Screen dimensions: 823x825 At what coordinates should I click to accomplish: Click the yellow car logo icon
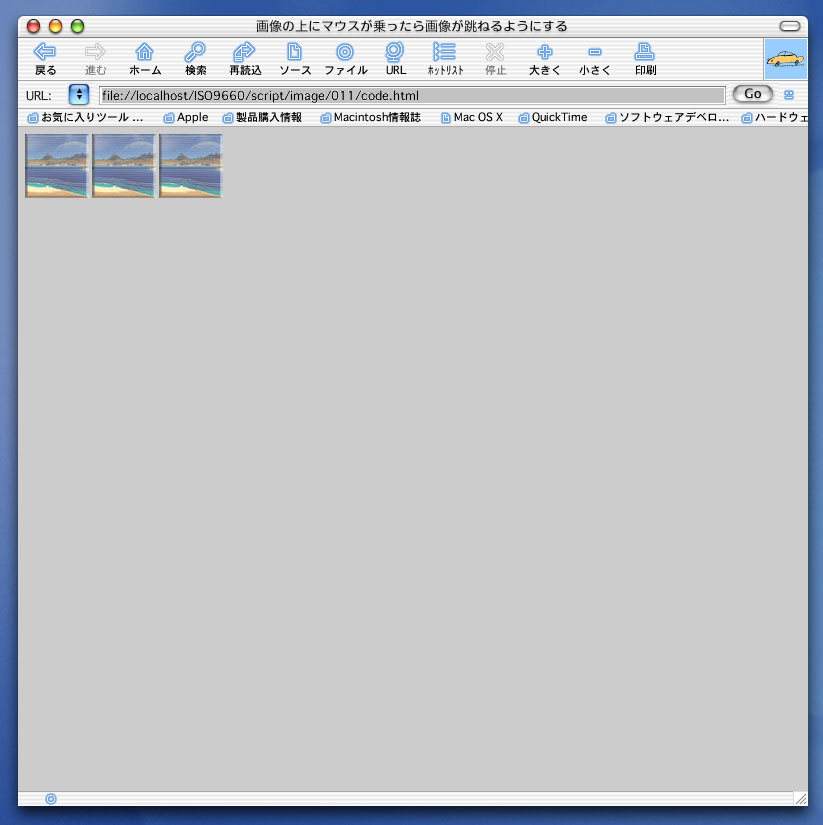(786, 58)
